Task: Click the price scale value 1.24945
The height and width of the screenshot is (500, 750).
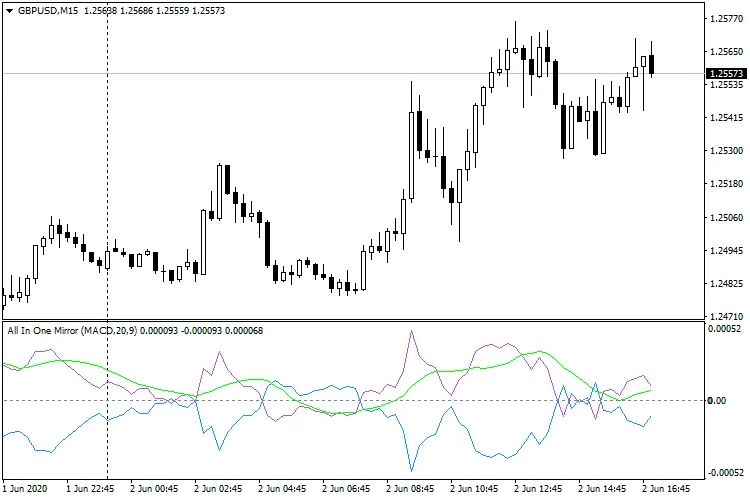Action: pyautogui.click(x=727, y=251)
